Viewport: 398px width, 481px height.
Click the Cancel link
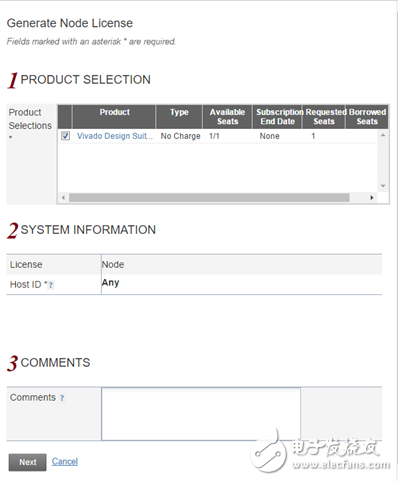point(65,461)
